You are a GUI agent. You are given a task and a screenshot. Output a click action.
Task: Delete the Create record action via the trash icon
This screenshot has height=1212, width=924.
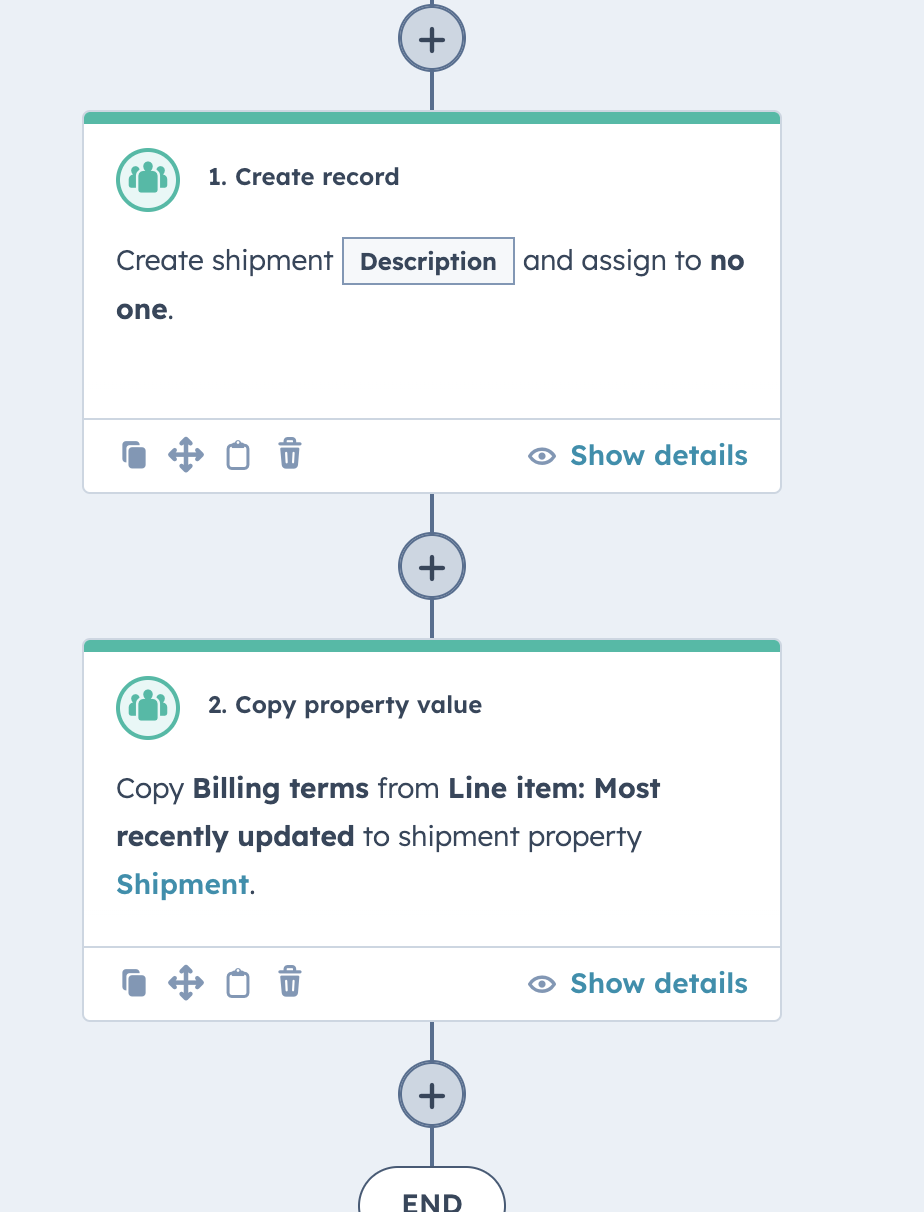coord(289,453)
